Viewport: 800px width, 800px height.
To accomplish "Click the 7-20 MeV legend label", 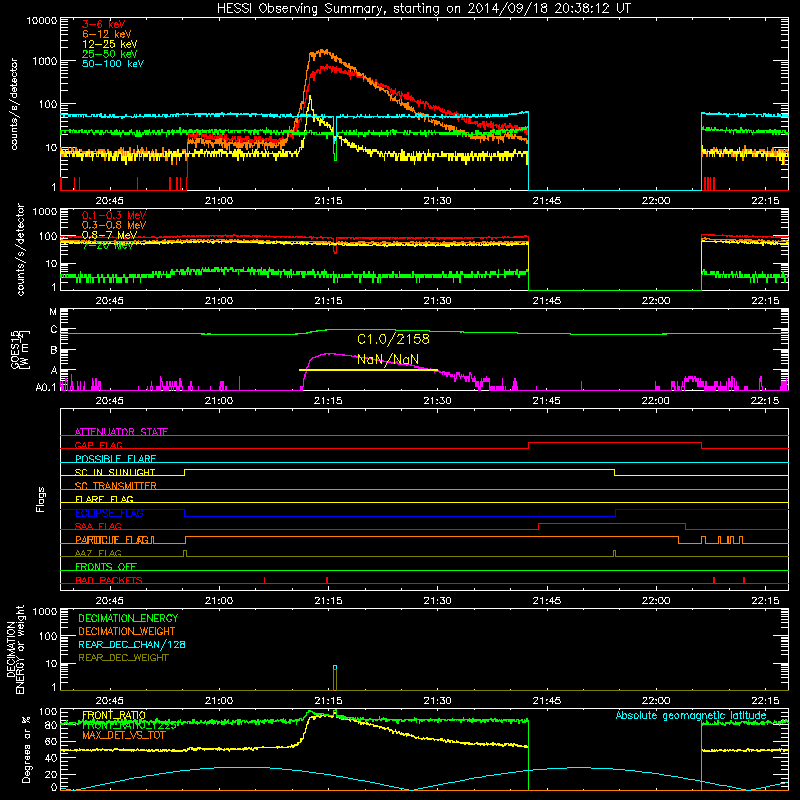I will (x=108, y=245).
